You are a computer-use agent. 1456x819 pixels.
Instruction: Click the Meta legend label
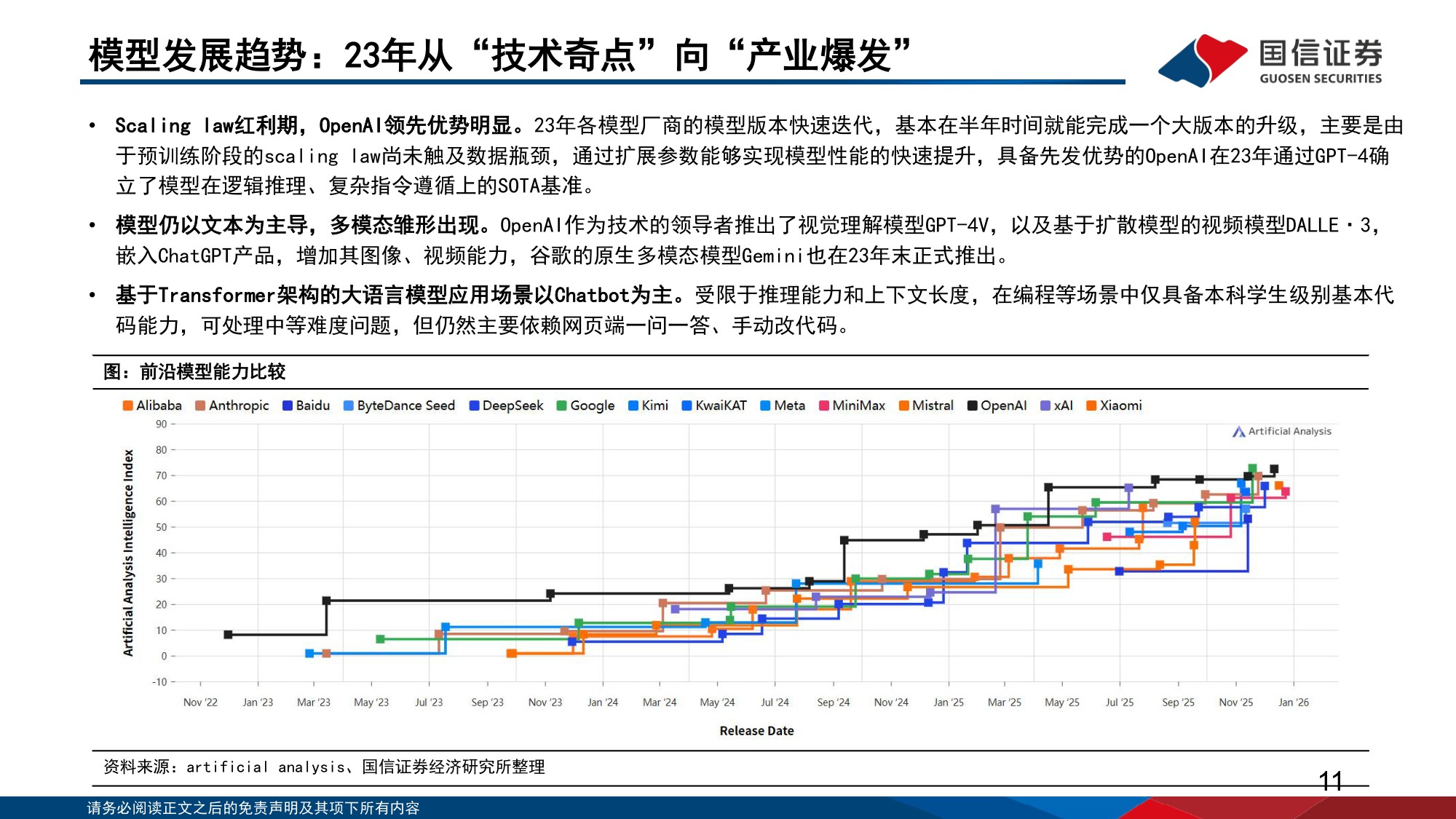coord(789,405)
